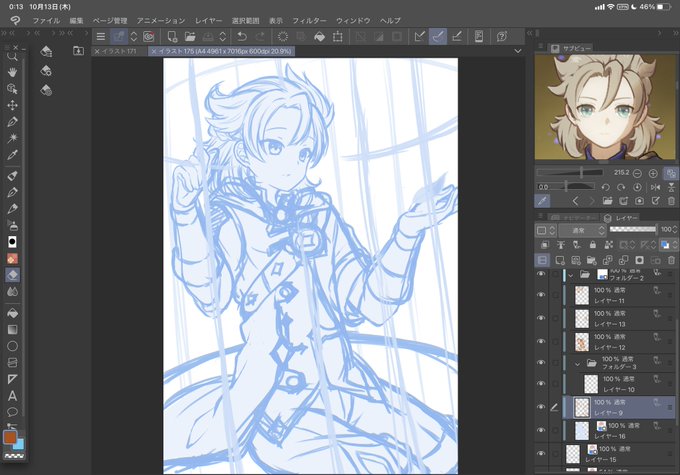The height and width of the screenshot is (475, 680).
Task: Click the New layer folder icon
Action: point(592,260)
